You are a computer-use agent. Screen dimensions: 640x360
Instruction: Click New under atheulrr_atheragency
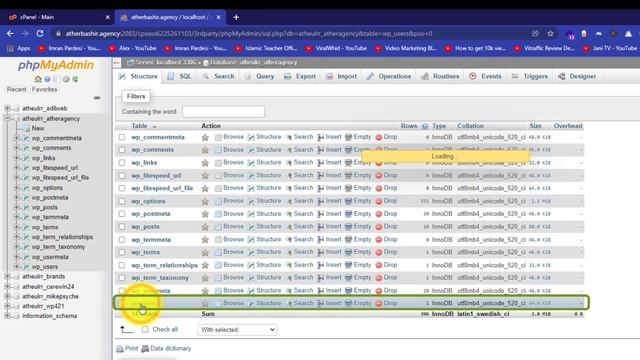[38, 128]
